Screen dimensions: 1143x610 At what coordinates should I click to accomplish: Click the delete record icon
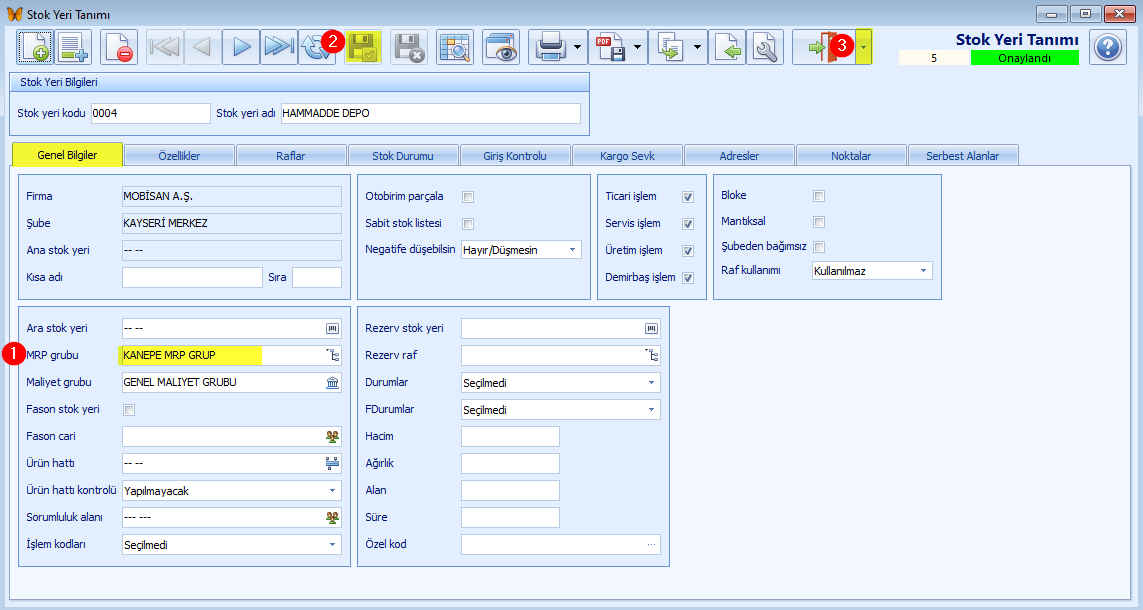[x=119, y=47]
